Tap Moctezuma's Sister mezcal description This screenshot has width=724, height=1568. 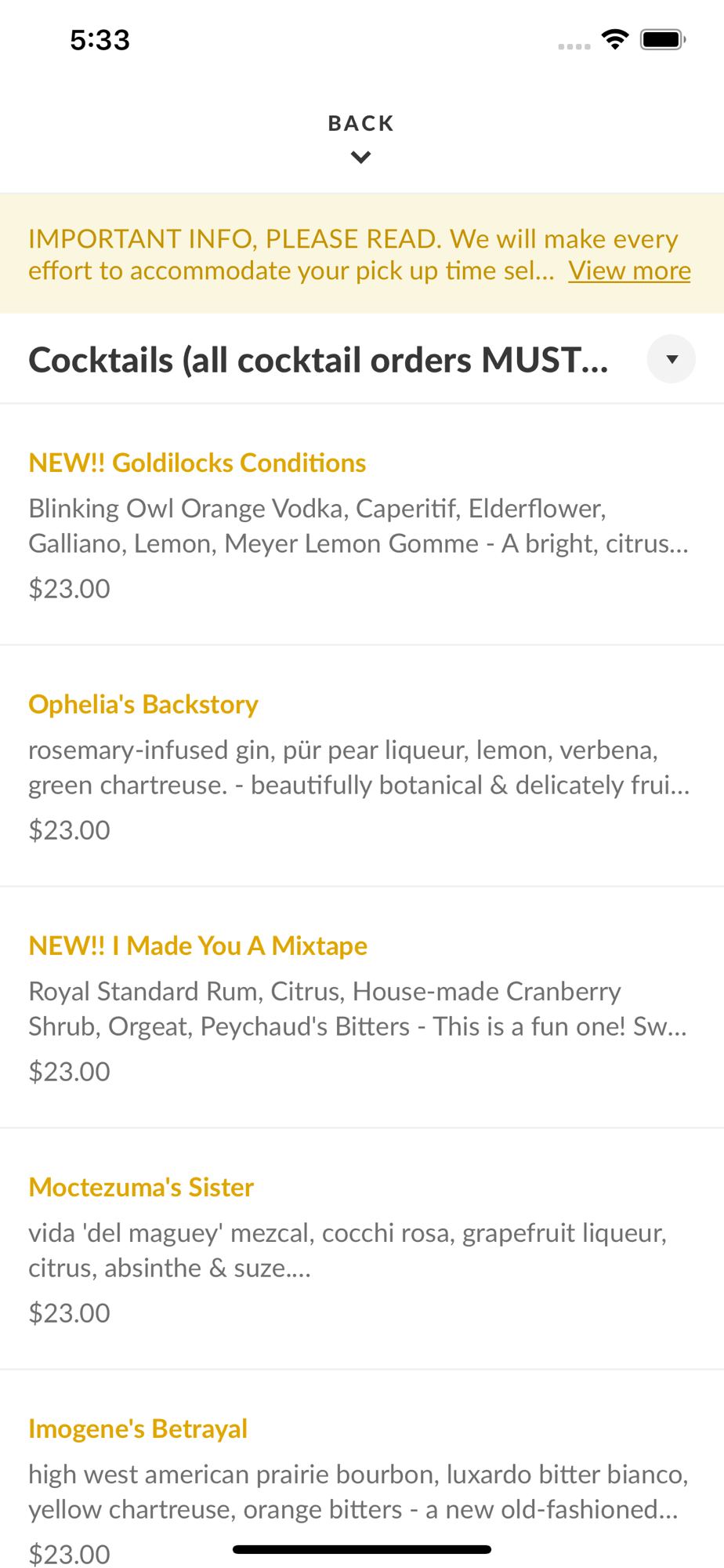348,1250
